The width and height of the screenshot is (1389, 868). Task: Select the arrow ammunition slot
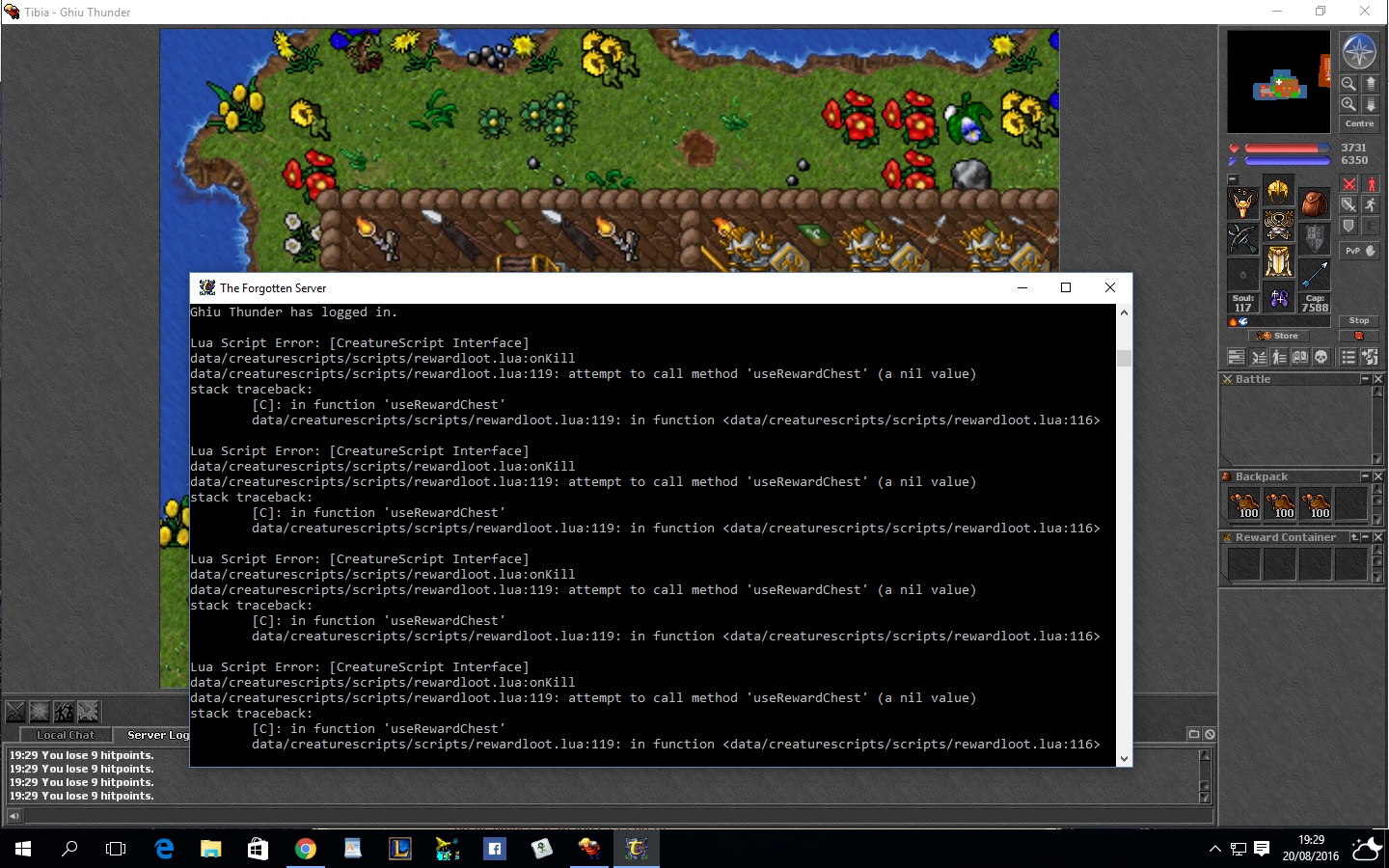pos(1314,275)
